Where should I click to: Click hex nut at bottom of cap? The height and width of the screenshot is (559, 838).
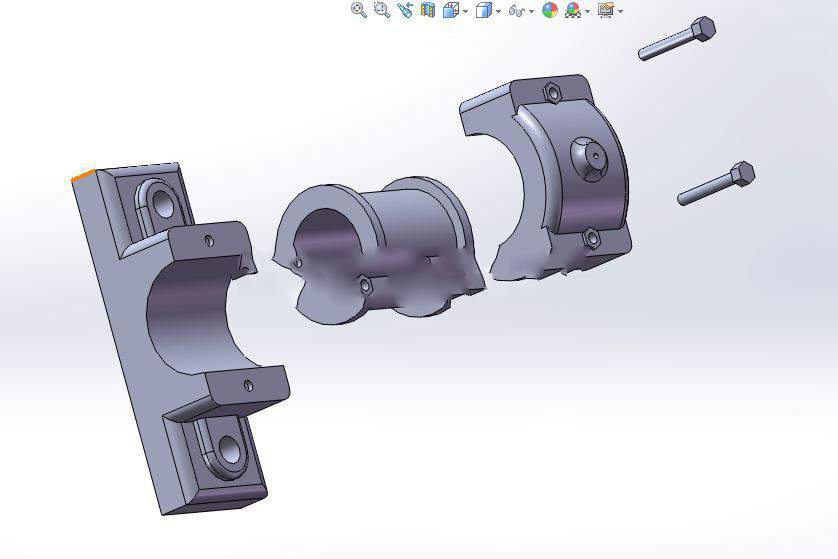click(592, 238)
